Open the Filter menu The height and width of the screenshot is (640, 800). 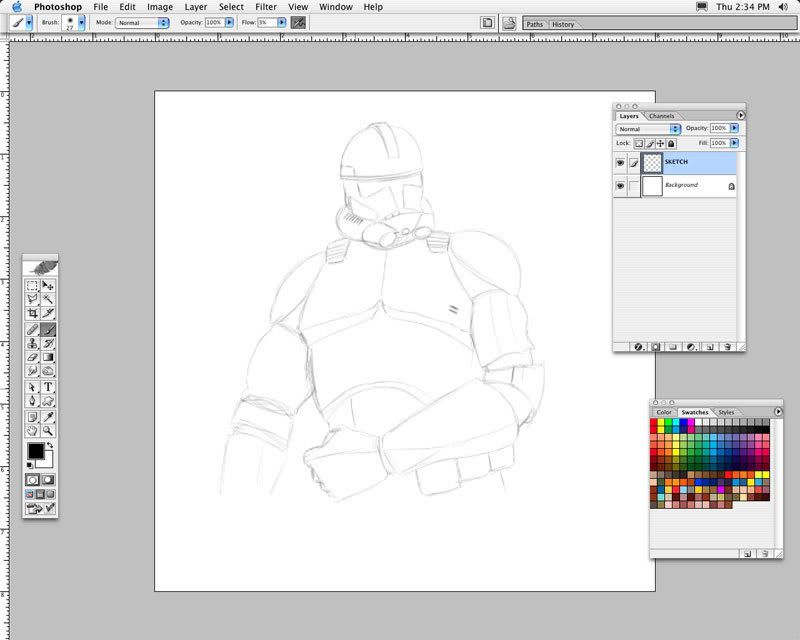pyautogui.click(x=266, y=7)
